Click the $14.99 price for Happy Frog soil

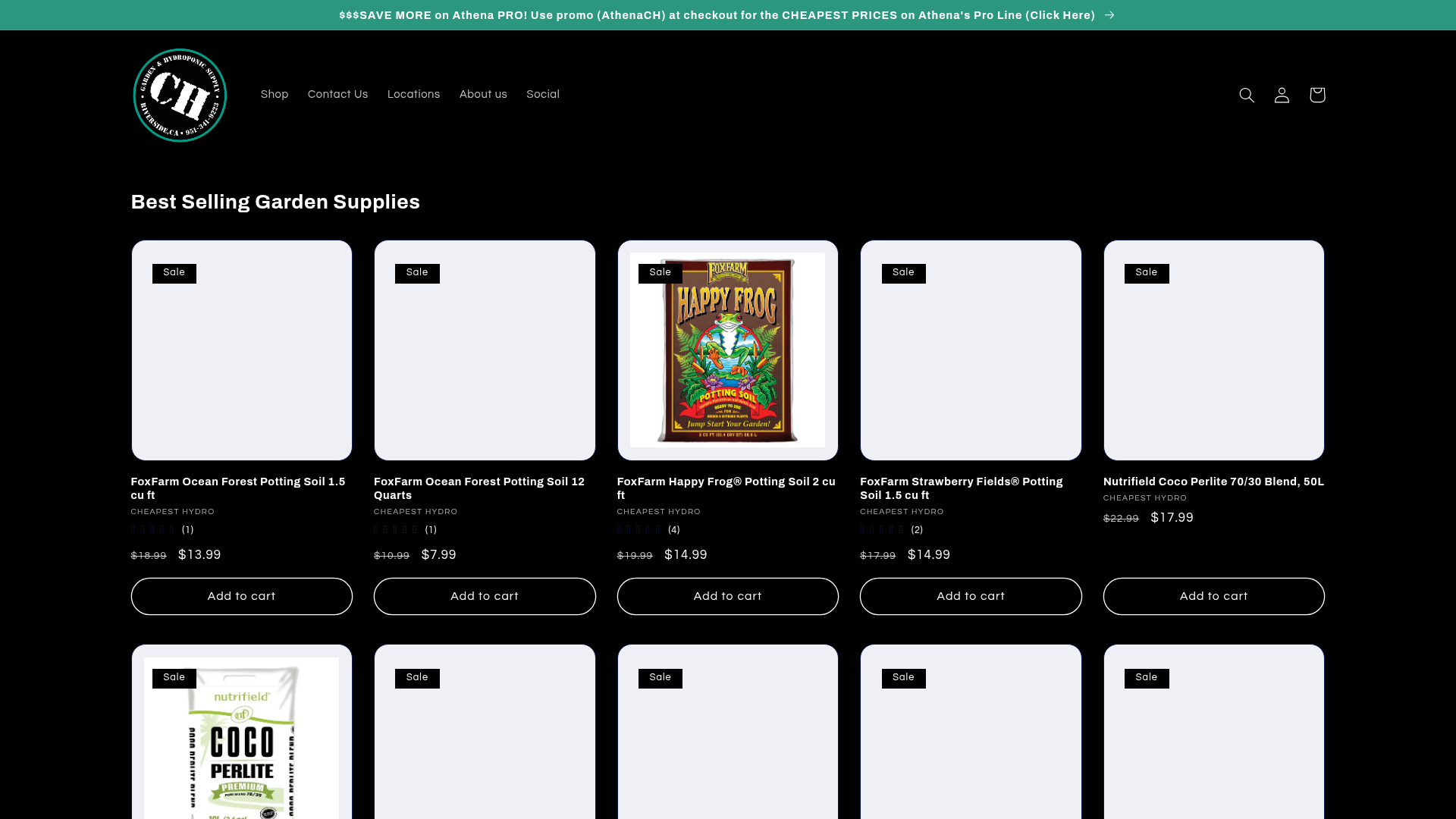[x=686, y=555]
